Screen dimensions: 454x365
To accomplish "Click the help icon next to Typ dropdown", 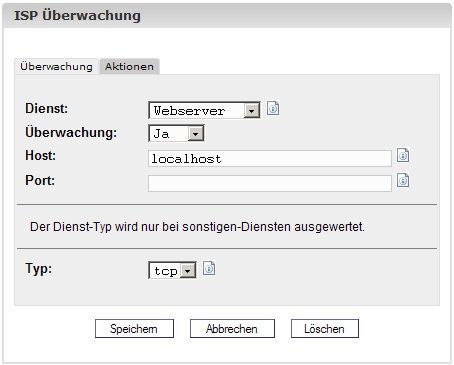I will (209, 268).
